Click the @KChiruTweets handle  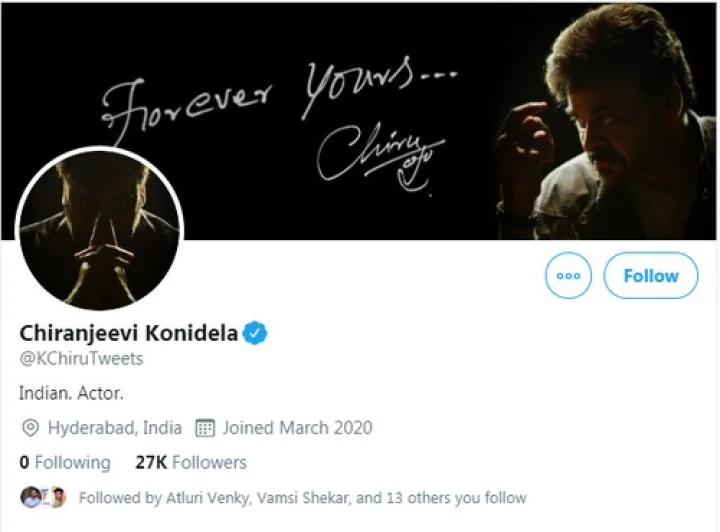click(82, 358)
